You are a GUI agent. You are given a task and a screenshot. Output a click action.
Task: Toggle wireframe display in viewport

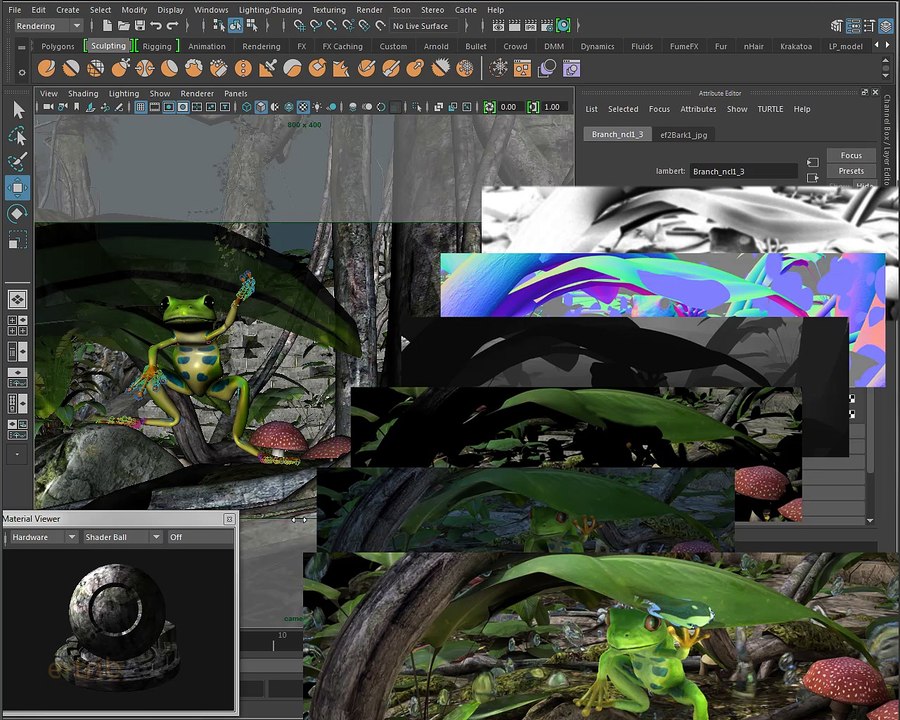click(x=247, y=107)
